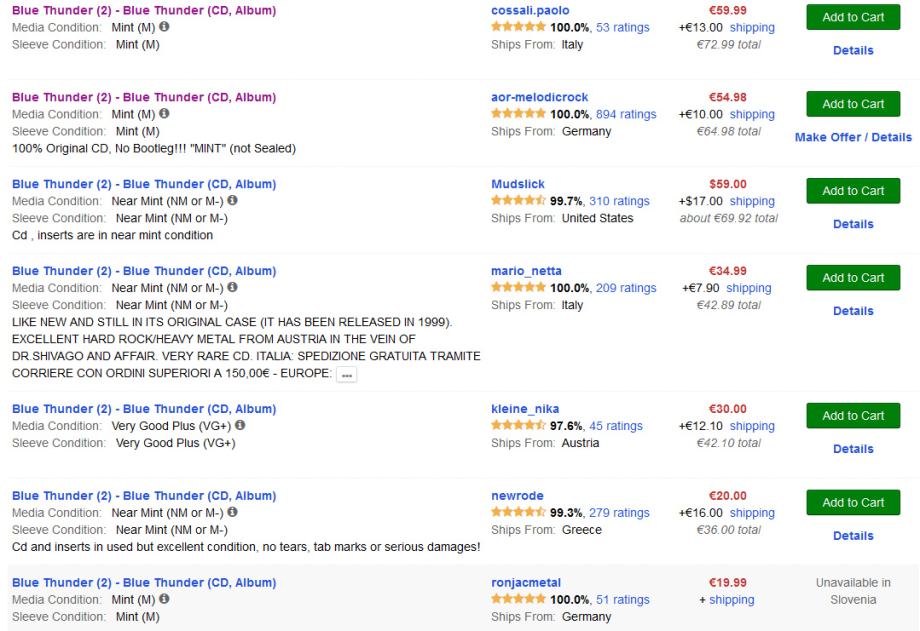Add the Mudslick $59.00 item to cart

pos(853,191)
